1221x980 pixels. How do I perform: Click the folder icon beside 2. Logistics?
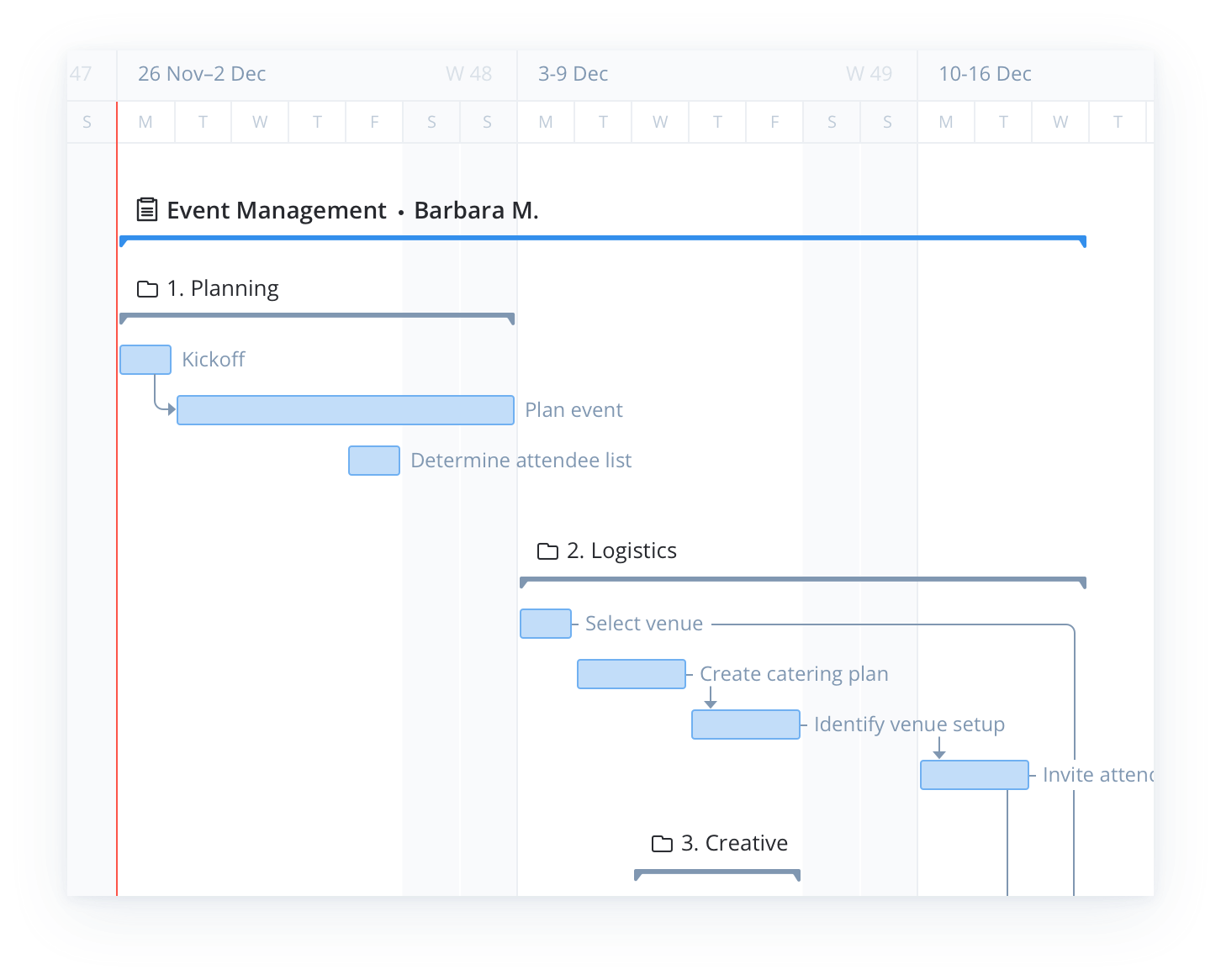pyautogui.click(x=547, y=551)
